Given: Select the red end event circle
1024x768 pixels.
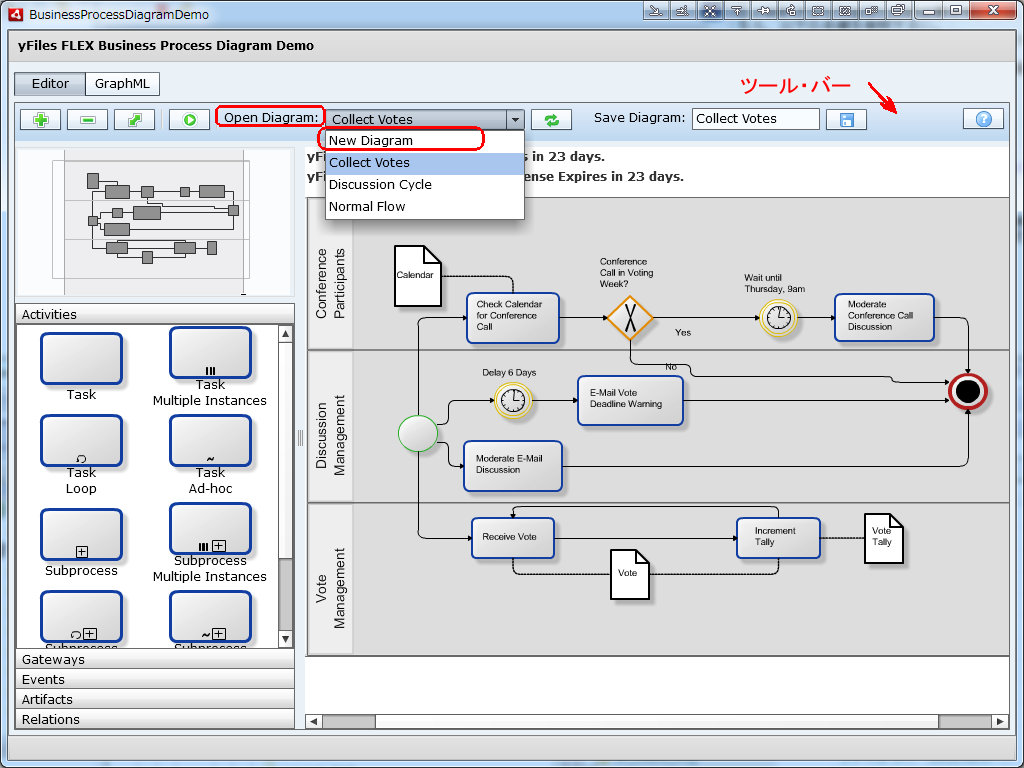Looking at the screenshot, I should (x=968, y=392).
